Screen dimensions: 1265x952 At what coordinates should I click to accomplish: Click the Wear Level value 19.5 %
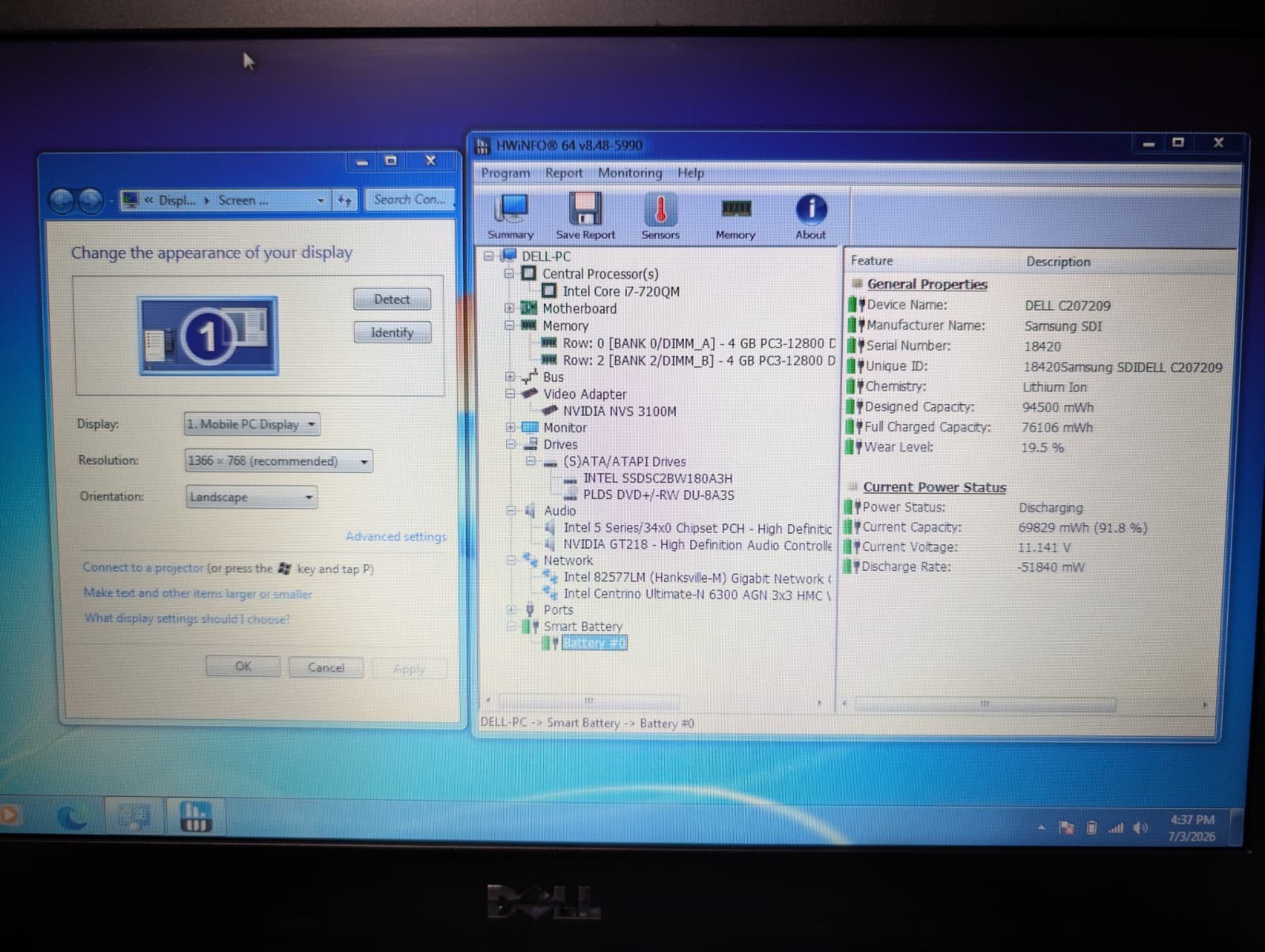(1042, 447)
